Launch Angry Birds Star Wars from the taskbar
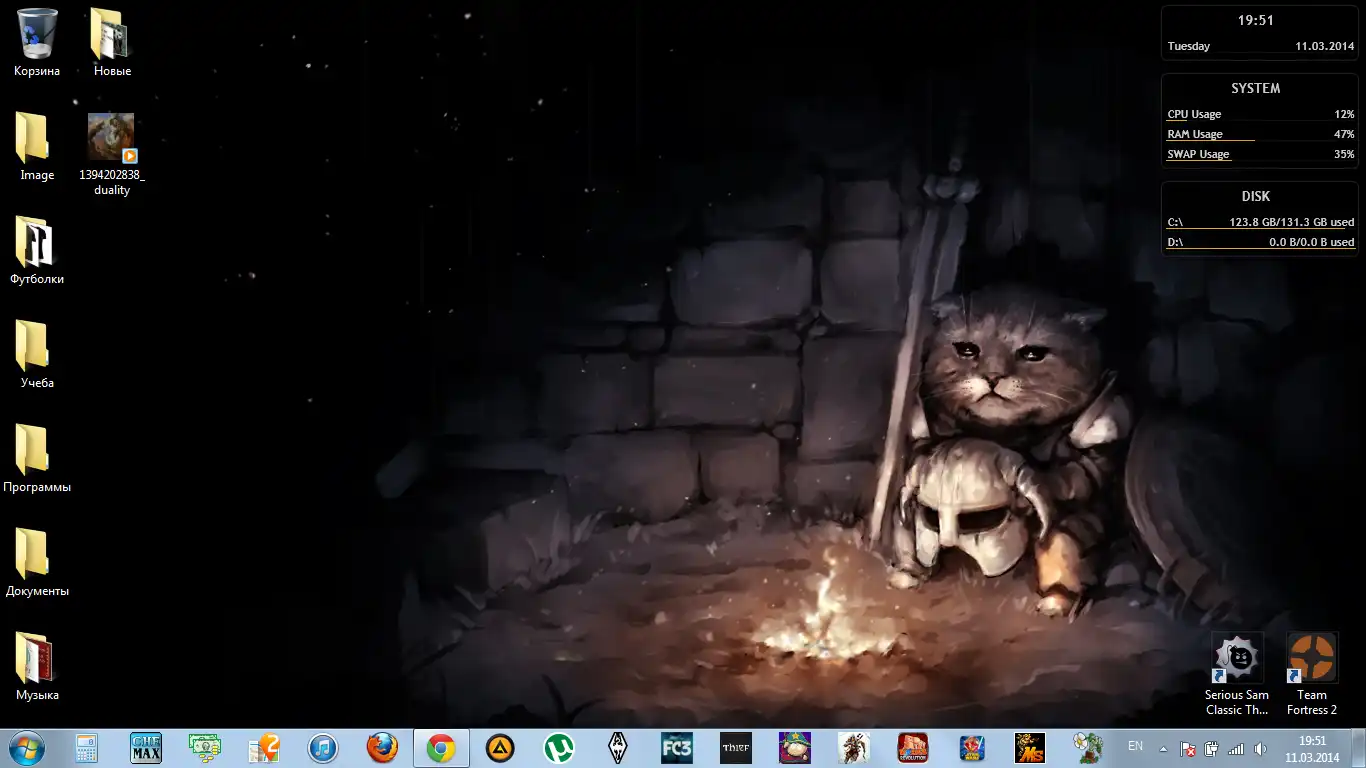The width and height of the screenshot is (1366, 768). [972, 748]
